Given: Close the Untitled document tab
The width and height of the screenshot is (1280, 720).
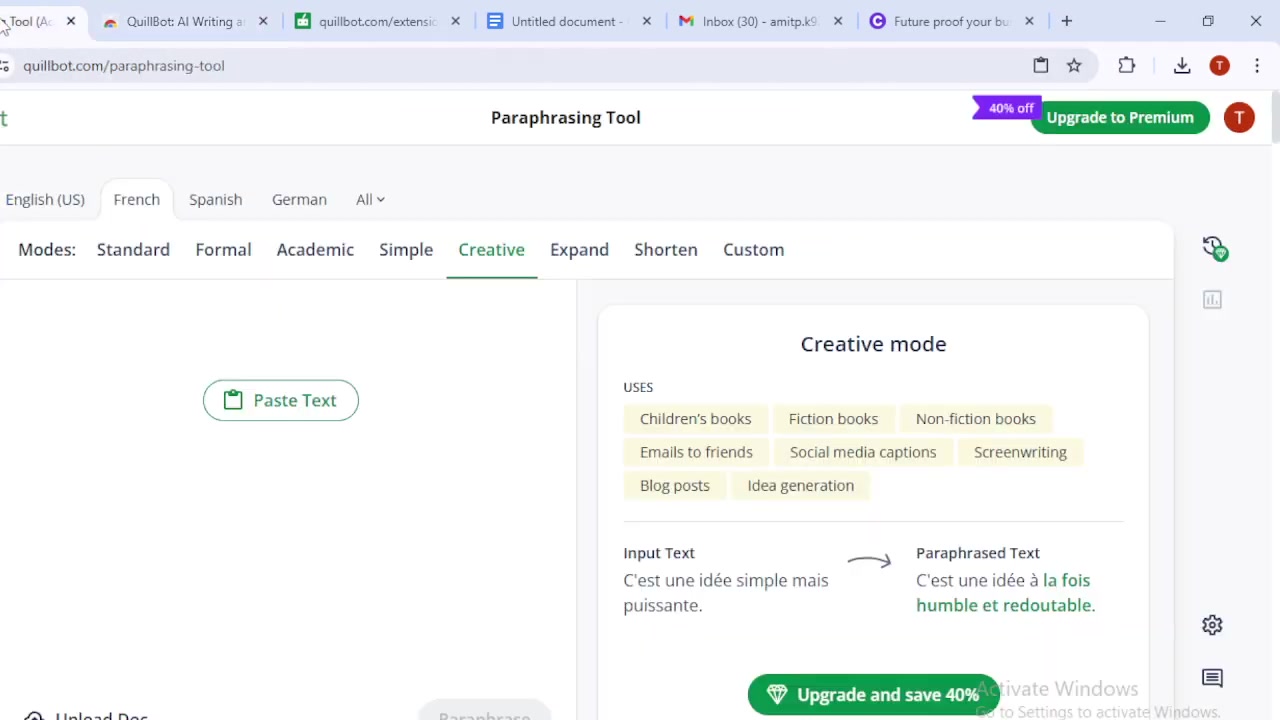Looking at the screenshot, I should [x=647, y=21].
